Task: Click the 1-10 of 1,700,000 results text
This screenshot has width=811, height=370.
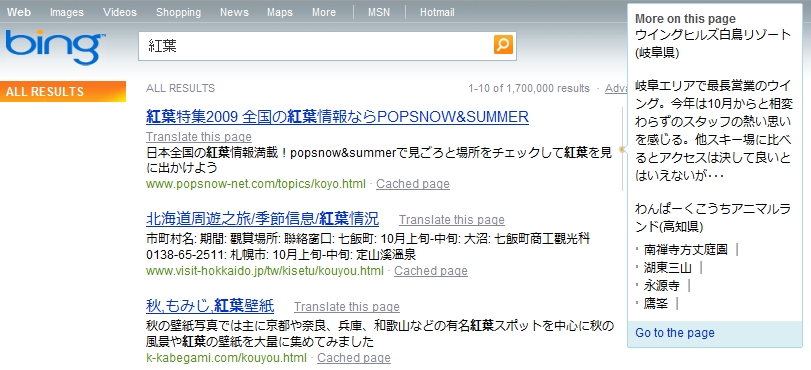Action: (529, 88)
